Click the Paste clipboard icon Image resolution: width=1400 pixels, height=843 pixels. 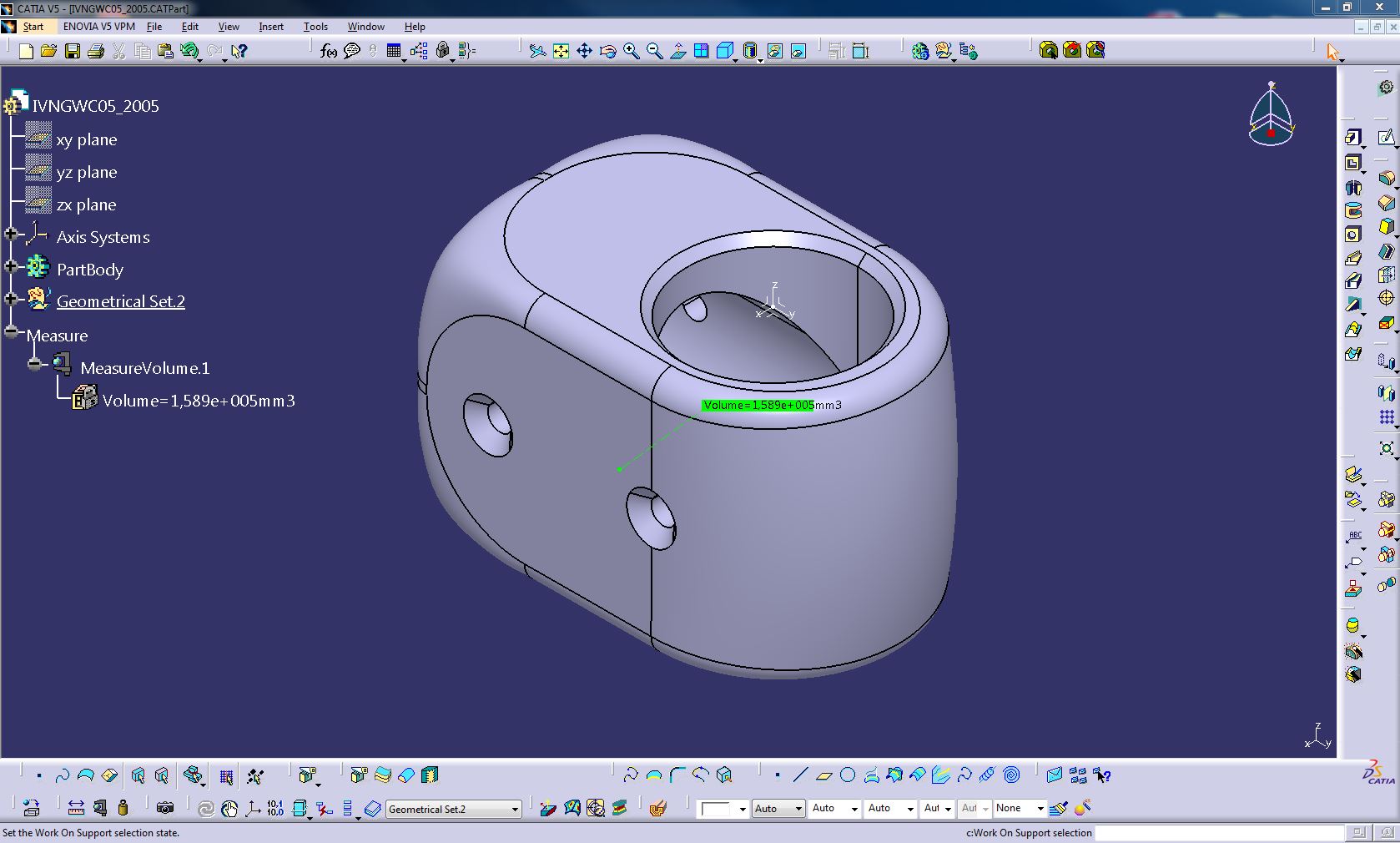click(x=166, y=51)
